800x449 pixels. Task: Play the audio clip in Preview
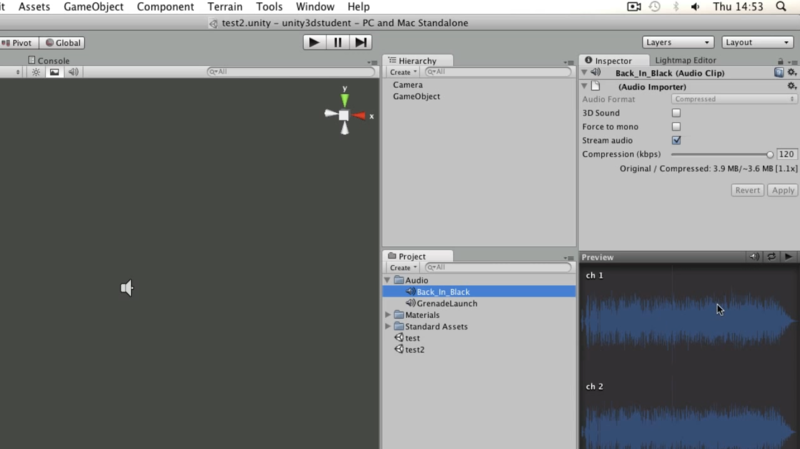[788, 257]
